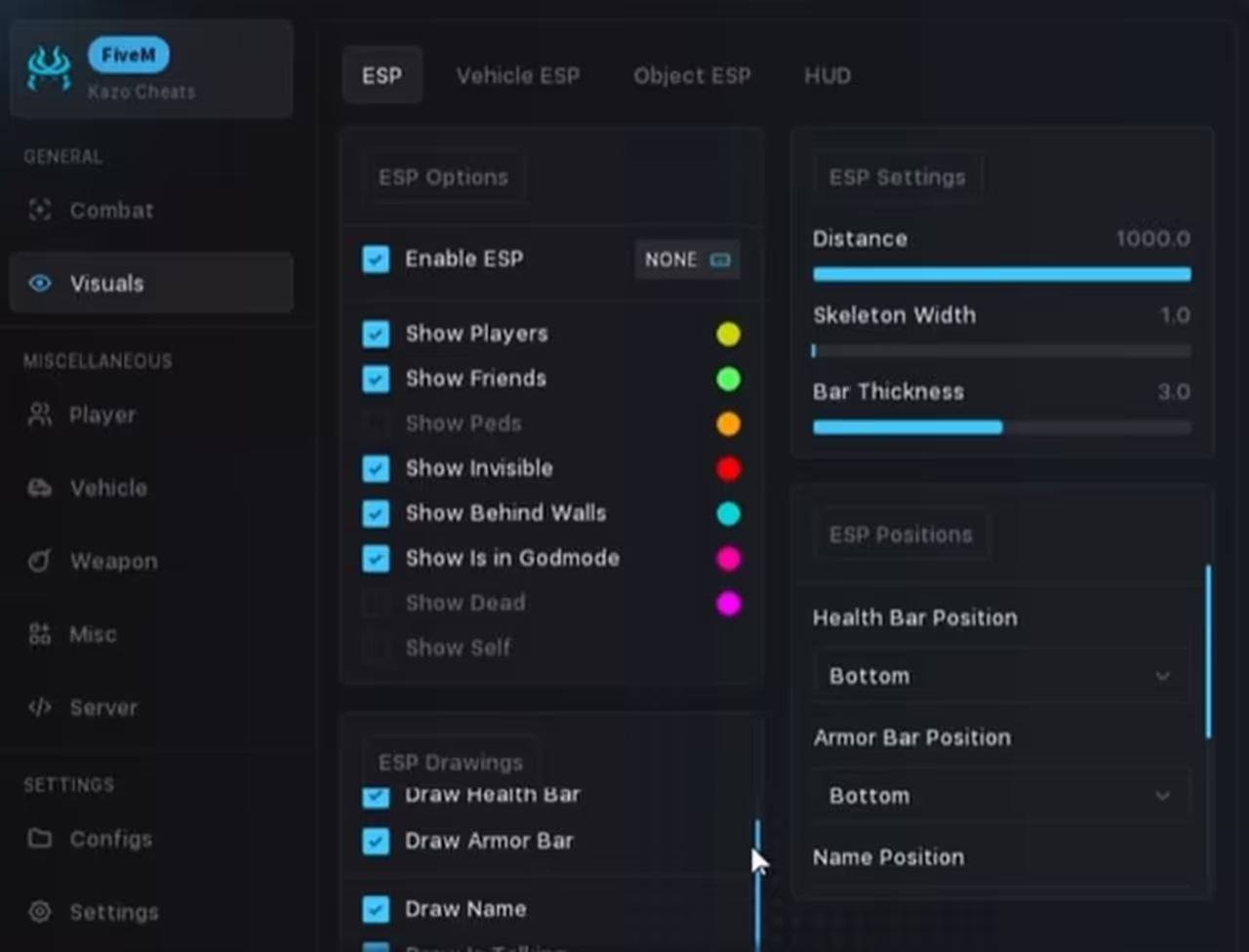This screenshot has width=1249, height=952.
Task: Select the Combat crosshair icon
Action: (x=39, y=210)
